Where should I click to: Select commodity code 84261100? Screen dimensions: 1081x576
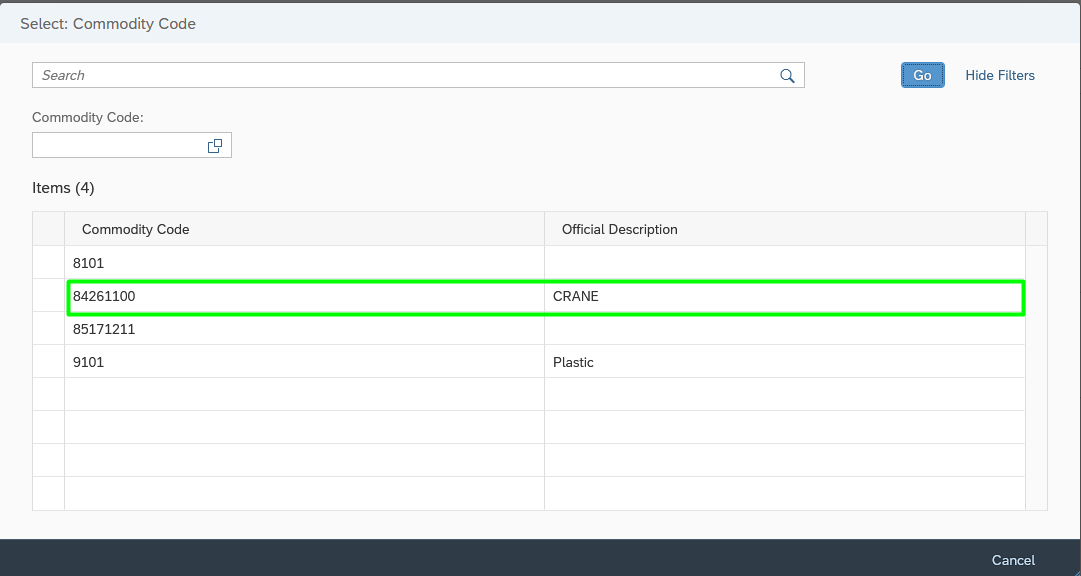(104, 297)
